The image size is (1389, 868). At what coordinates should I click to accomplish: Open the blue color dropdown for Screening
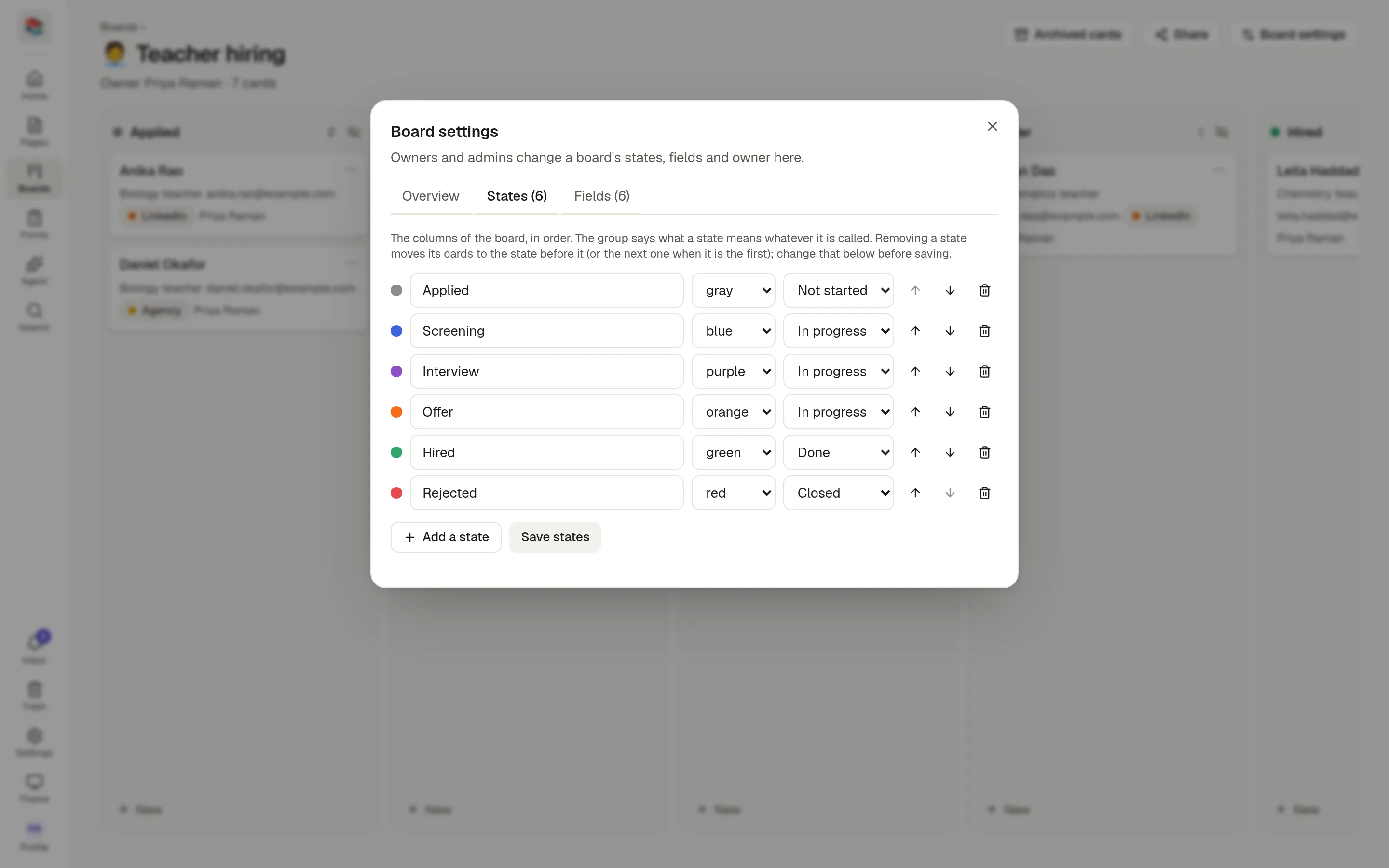(x=733, y=331)
